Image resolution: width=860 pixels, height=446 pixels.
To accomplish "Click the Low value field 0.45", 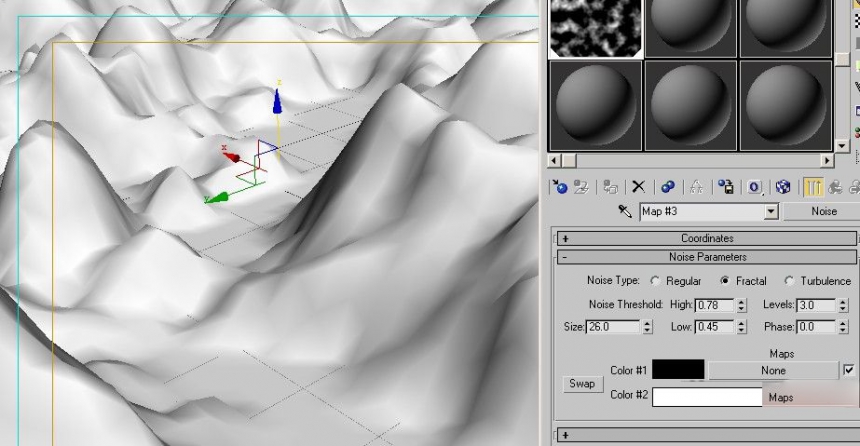I will (715, 327).
